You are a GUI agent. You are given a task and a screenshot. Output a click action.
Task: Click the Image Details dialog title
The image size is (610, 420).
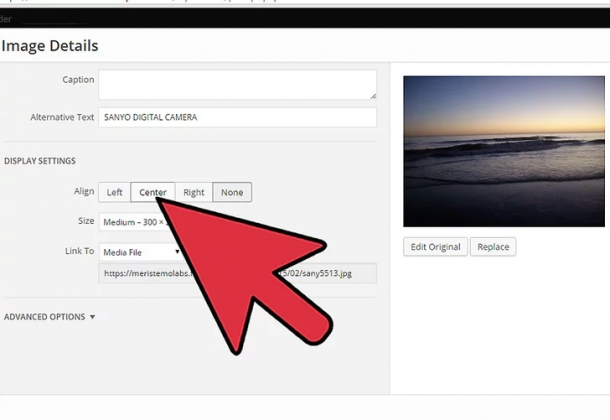(x=50, y=46)
